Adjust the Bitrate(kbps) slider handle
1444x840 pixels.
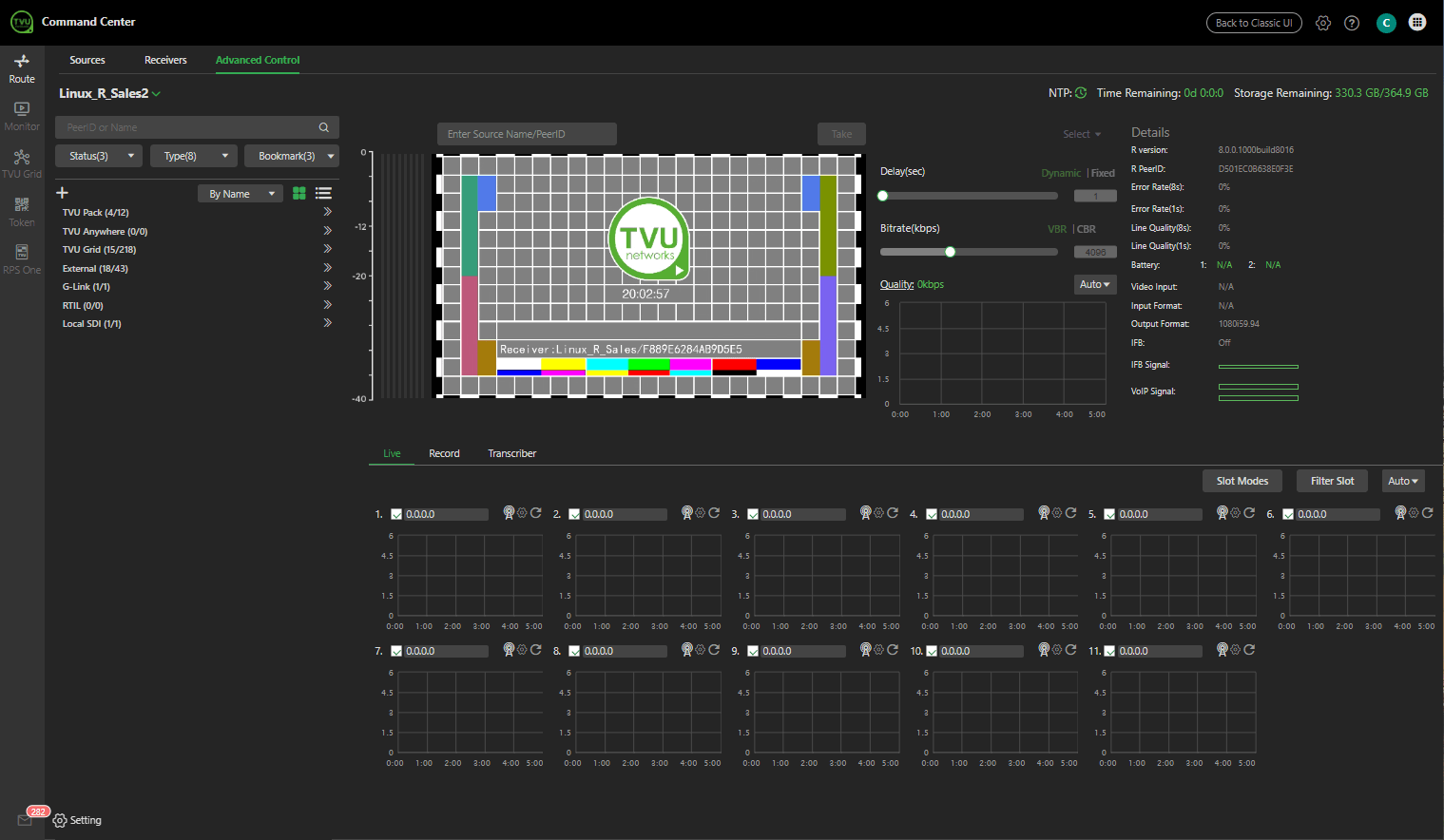[x=950, y=252]
